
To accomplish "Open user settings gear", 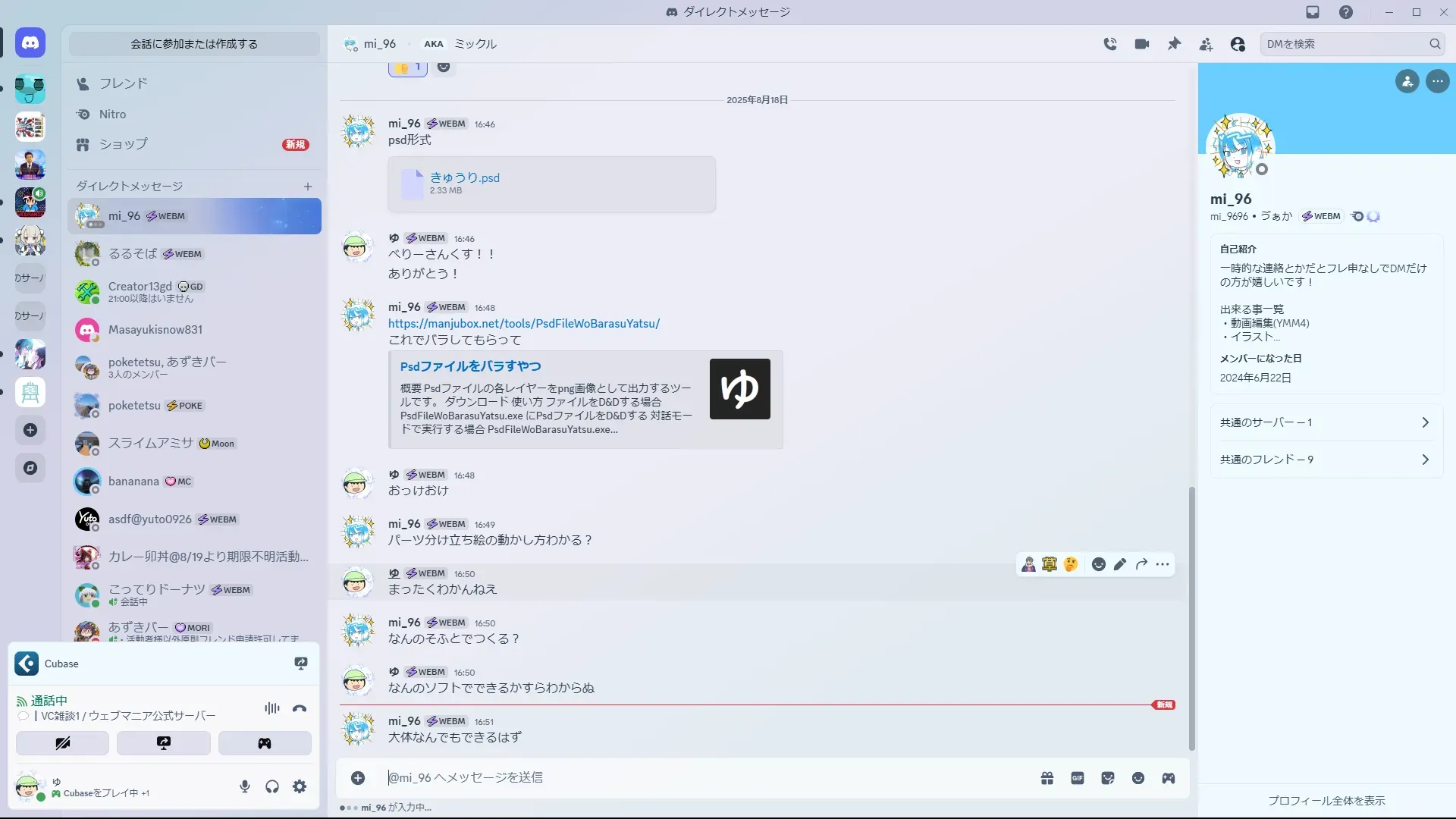I will (300, 786).
